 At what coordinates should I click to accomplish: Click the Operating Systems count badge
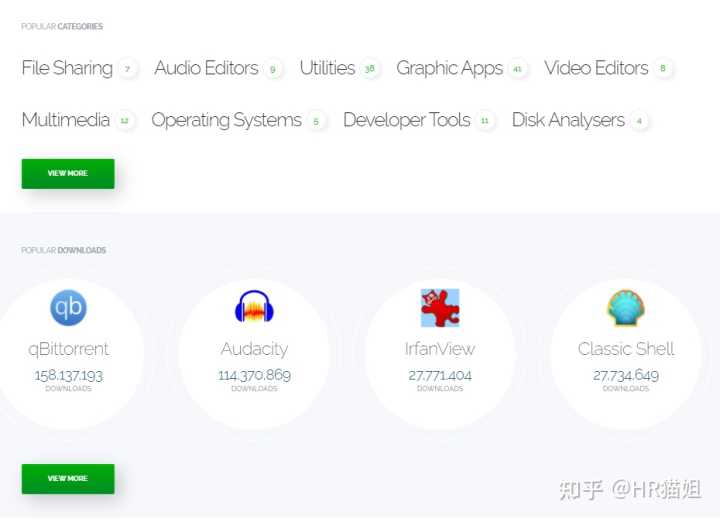coord(316,121)
